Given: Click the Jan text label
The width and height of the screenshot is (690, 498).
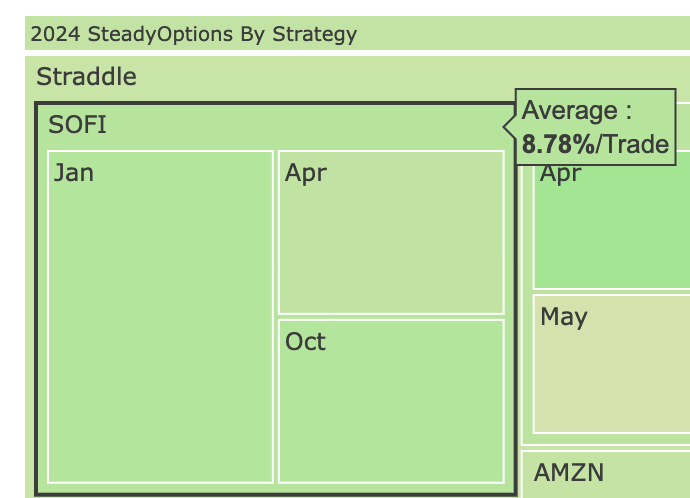Looking at the screenshot, I should click(x=73, y=172).
